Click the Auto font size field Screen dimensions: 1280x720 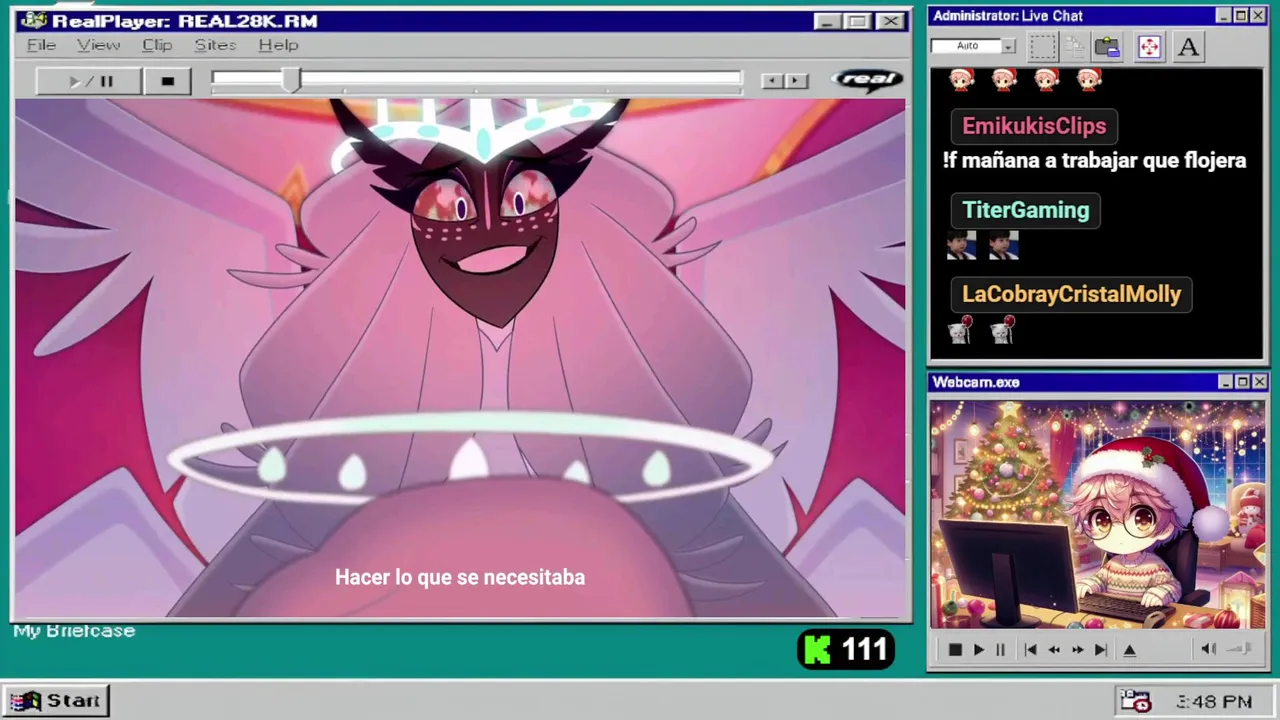966,46
